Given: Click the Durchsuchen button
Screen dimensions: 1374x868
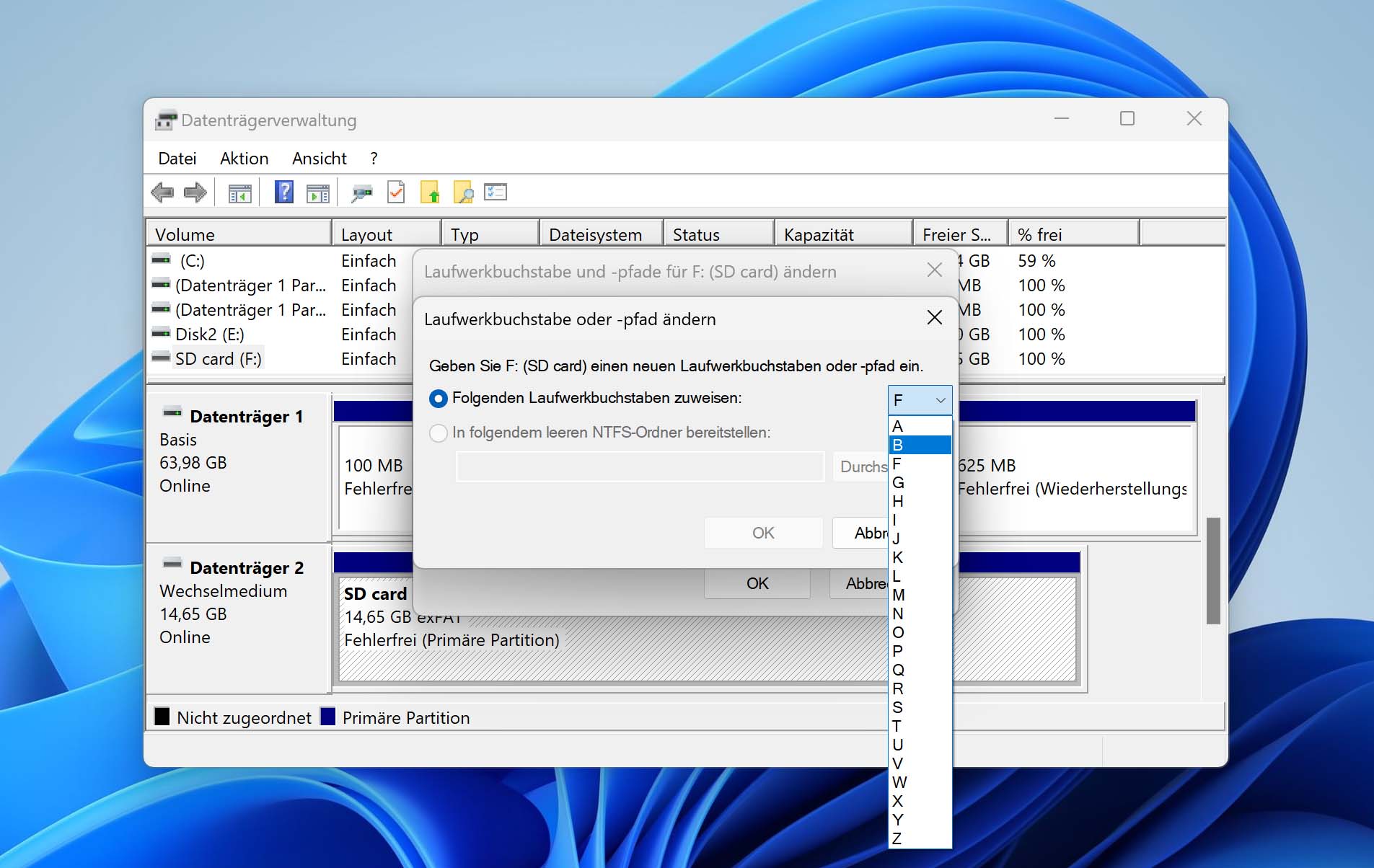Looking at the screenshot, I should [860, 466].
